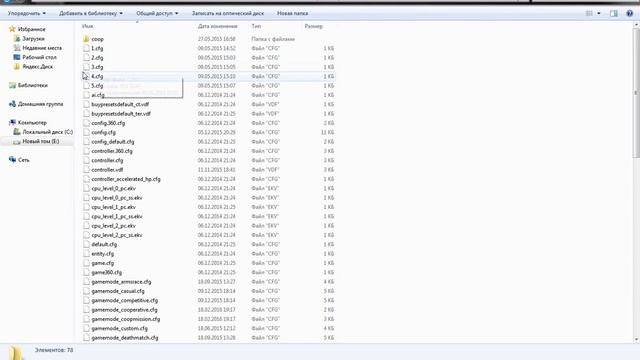Select the game360.cfg file name
Screen dimensions: 640x360
coord(107,272)
